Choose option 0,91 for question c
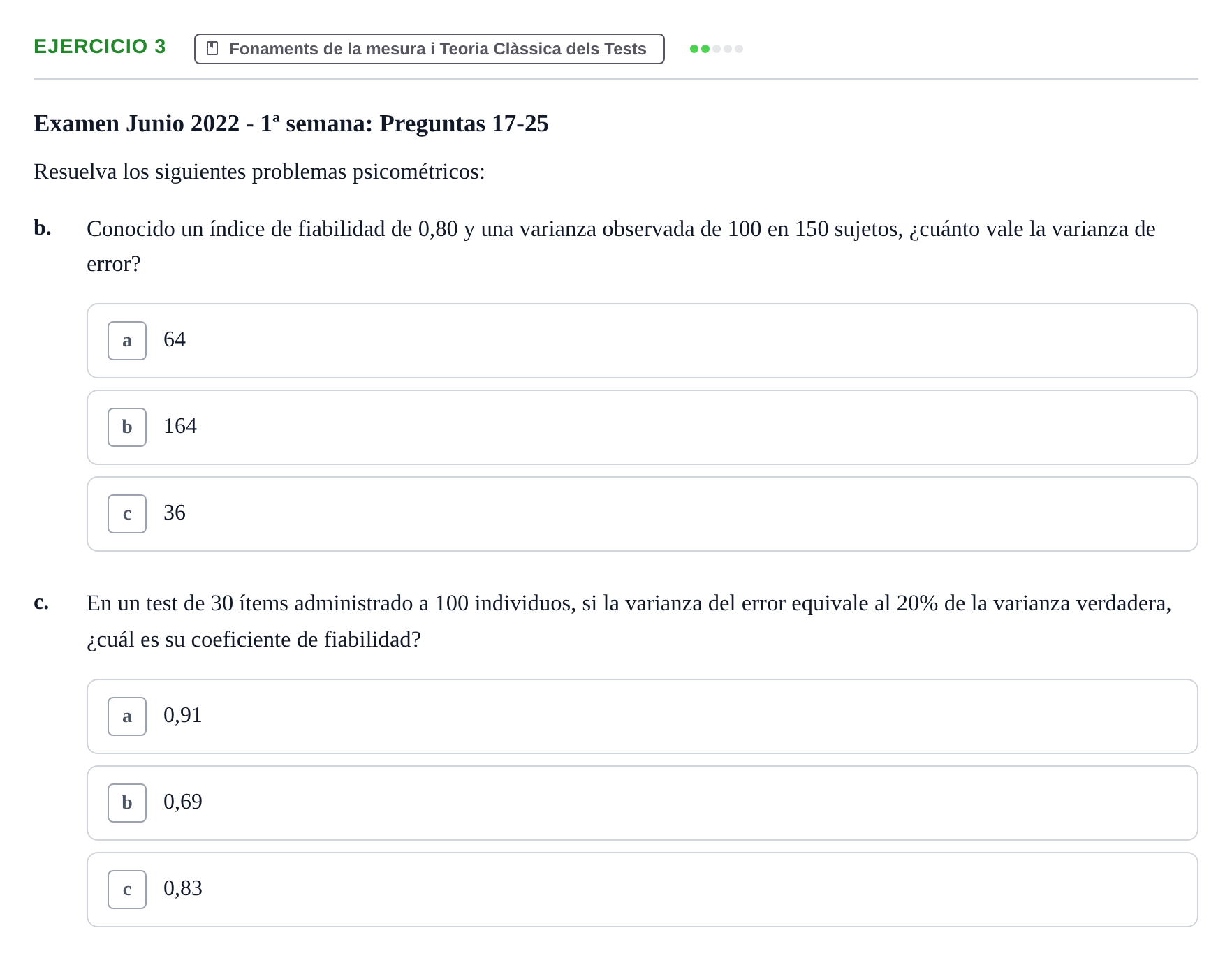Viewport: 1232px width, 972px height. tap(643, 716)
